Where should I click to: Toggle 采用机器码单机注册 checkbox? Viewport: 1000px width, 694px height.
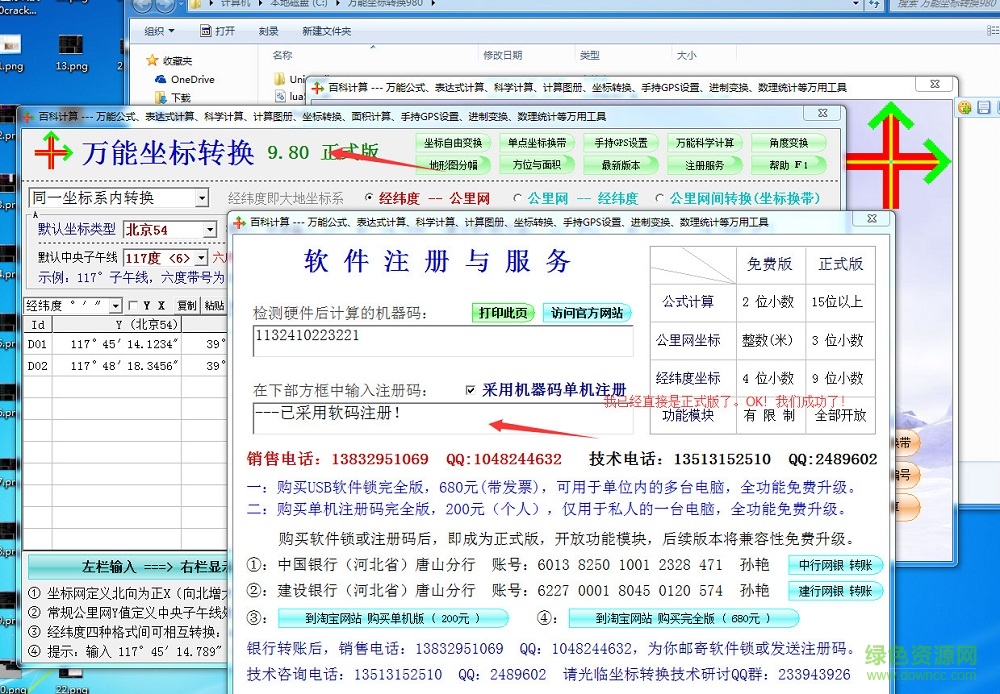[x=470, y=390]
